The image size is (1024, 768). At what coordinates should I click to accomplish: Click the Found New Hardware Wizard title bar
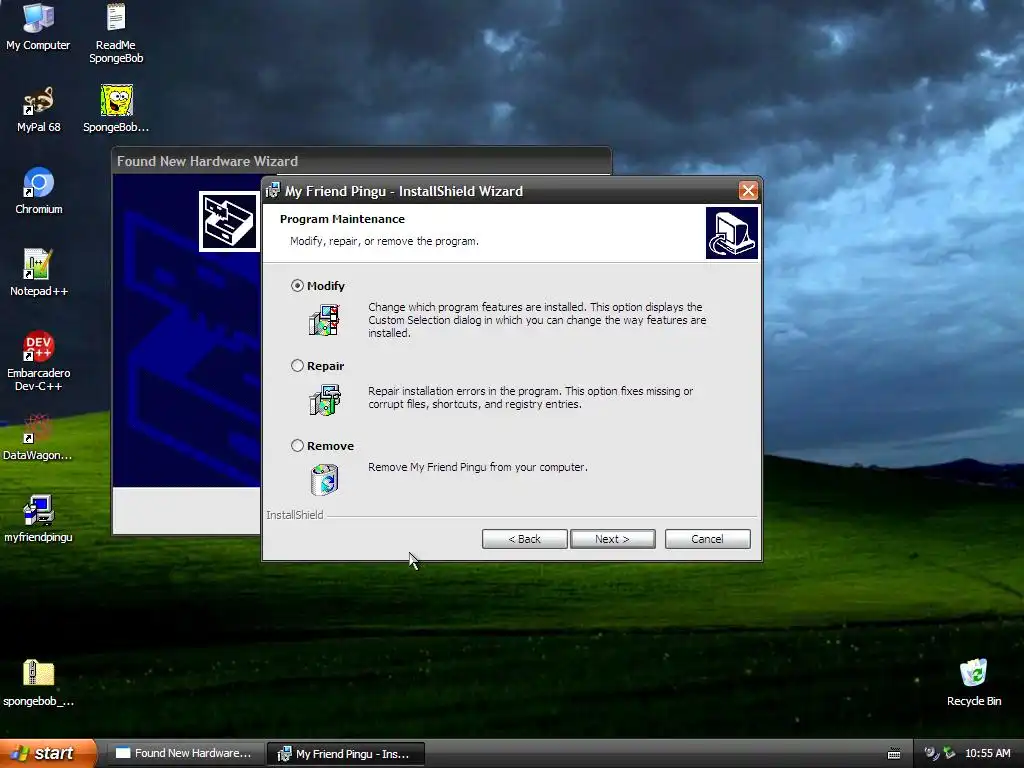[x=361, y=161]
